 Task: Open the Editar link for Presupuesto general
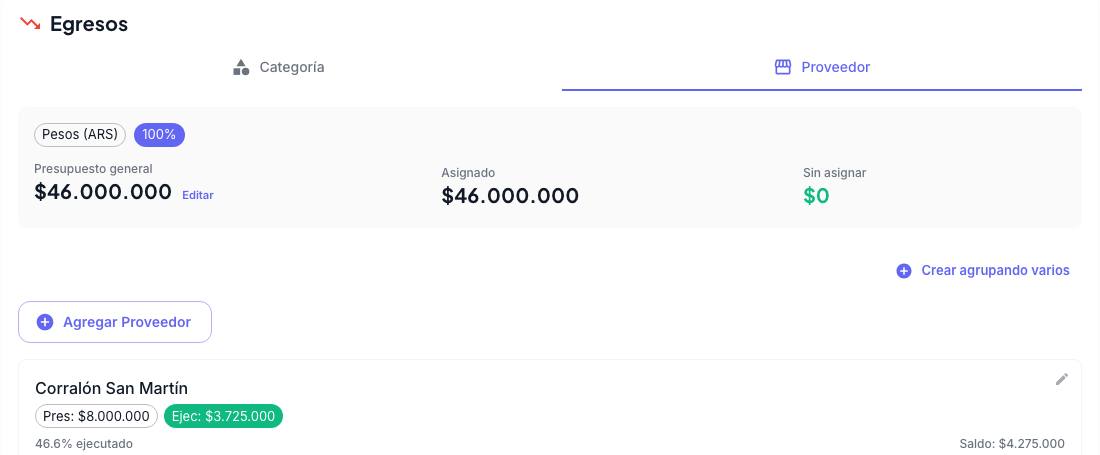198,196
